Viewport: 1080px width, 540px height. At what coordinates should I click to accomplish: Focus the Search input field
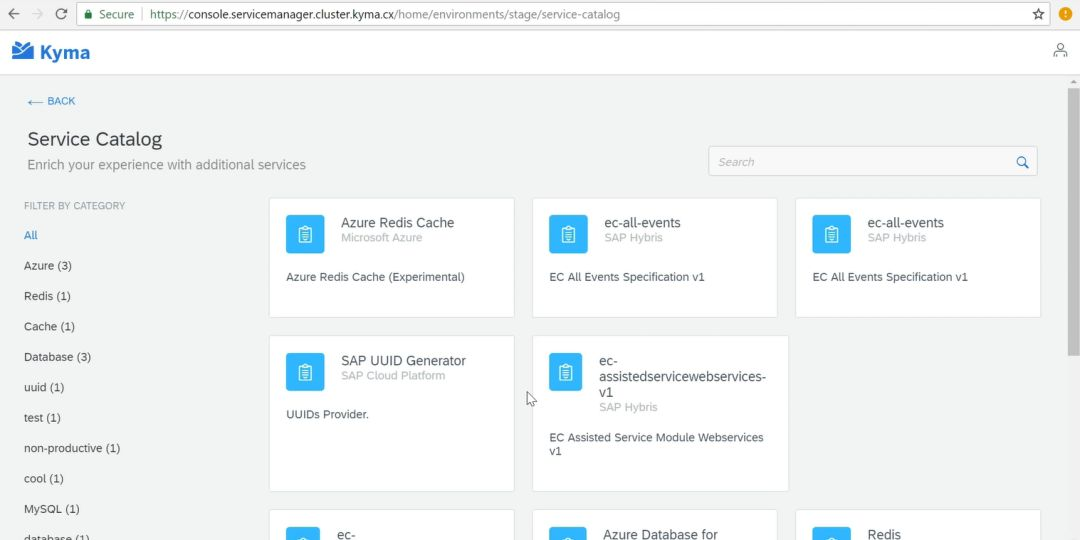coord(873,162)
